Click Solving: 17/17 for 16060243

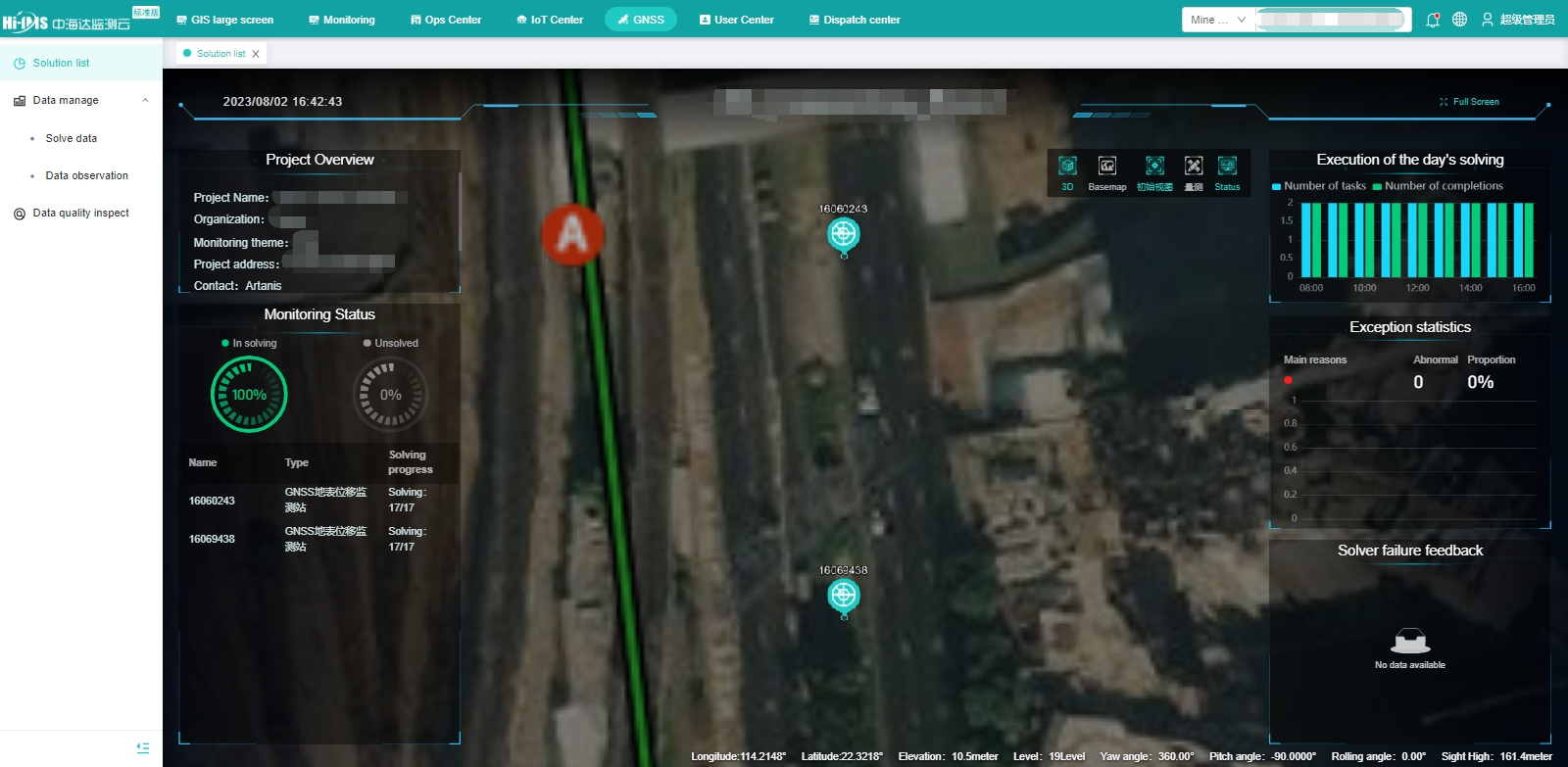pos(408,501)
